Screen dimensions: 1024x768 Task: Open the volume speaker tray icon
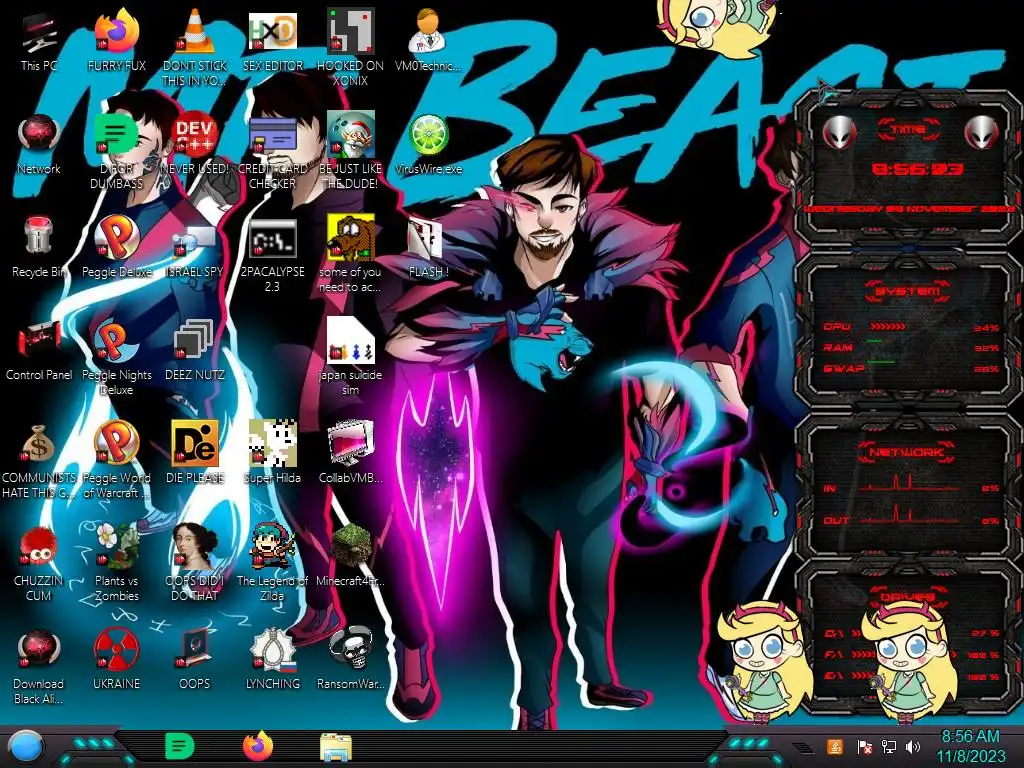[913, 747]
